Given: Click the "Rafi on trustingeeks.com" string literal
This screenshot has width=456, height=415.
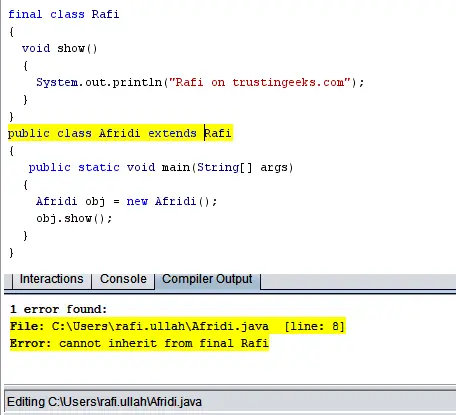Looking at the screenshot, I should (260, 82).
